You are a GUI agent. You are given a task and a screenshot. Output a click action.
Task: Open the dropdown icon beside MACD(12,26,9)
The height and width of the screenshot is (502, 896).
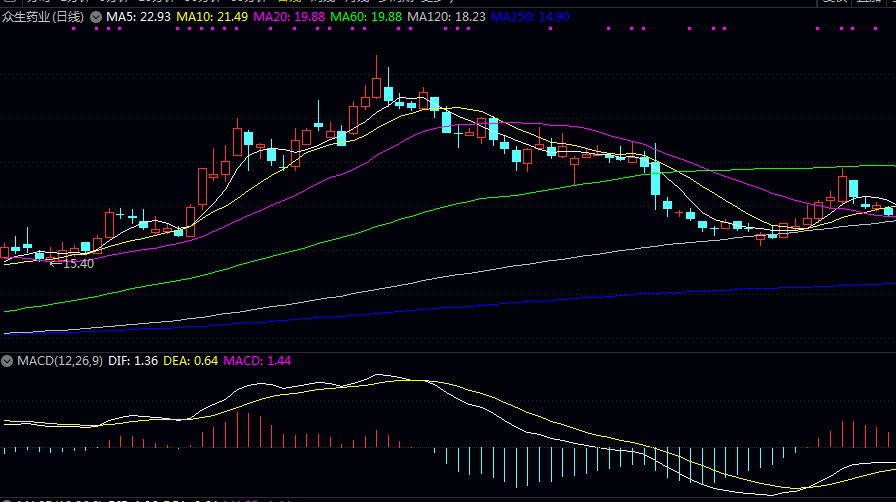coord(7,361)
